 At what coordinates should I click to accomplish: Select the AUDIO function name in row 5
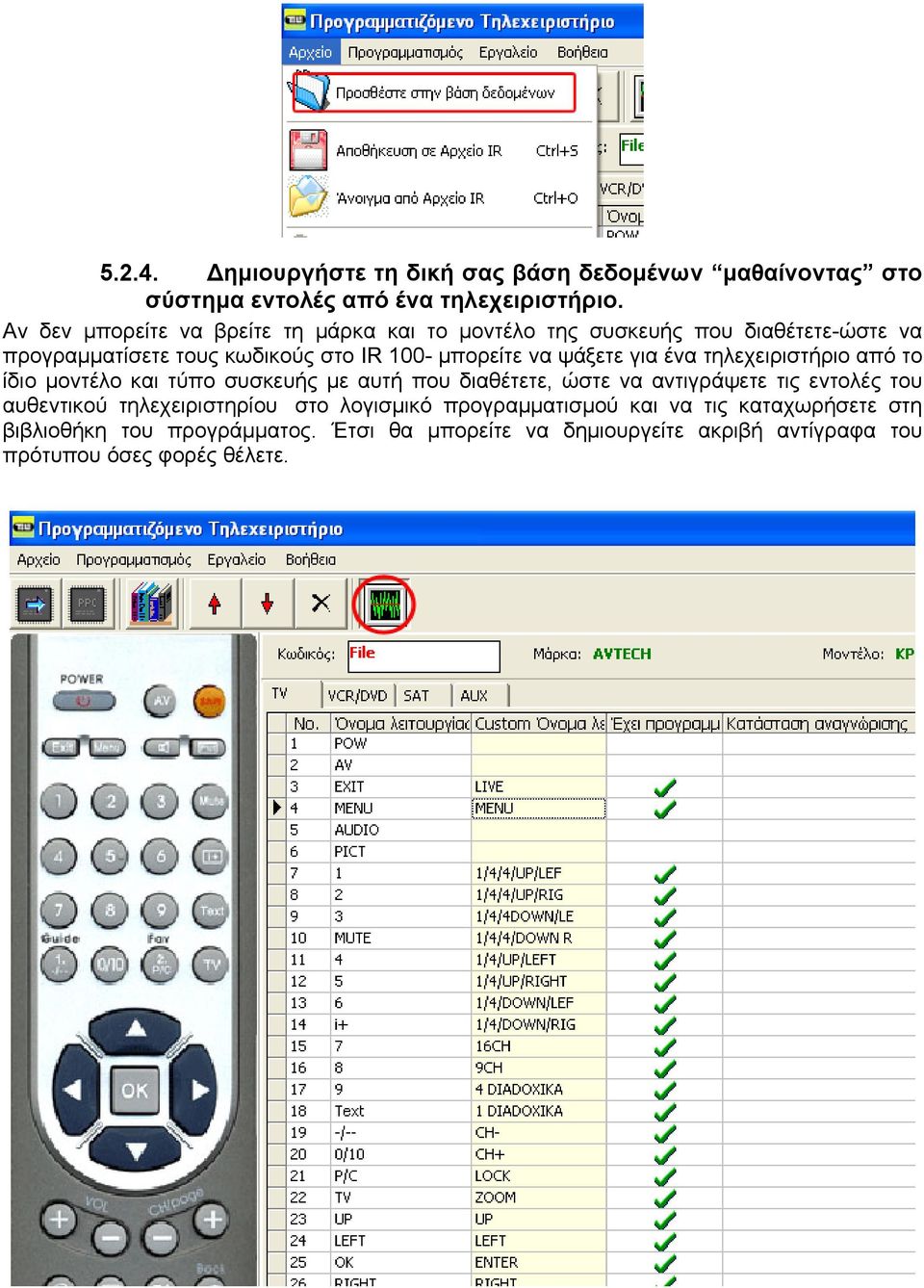(x=401, y=830)
